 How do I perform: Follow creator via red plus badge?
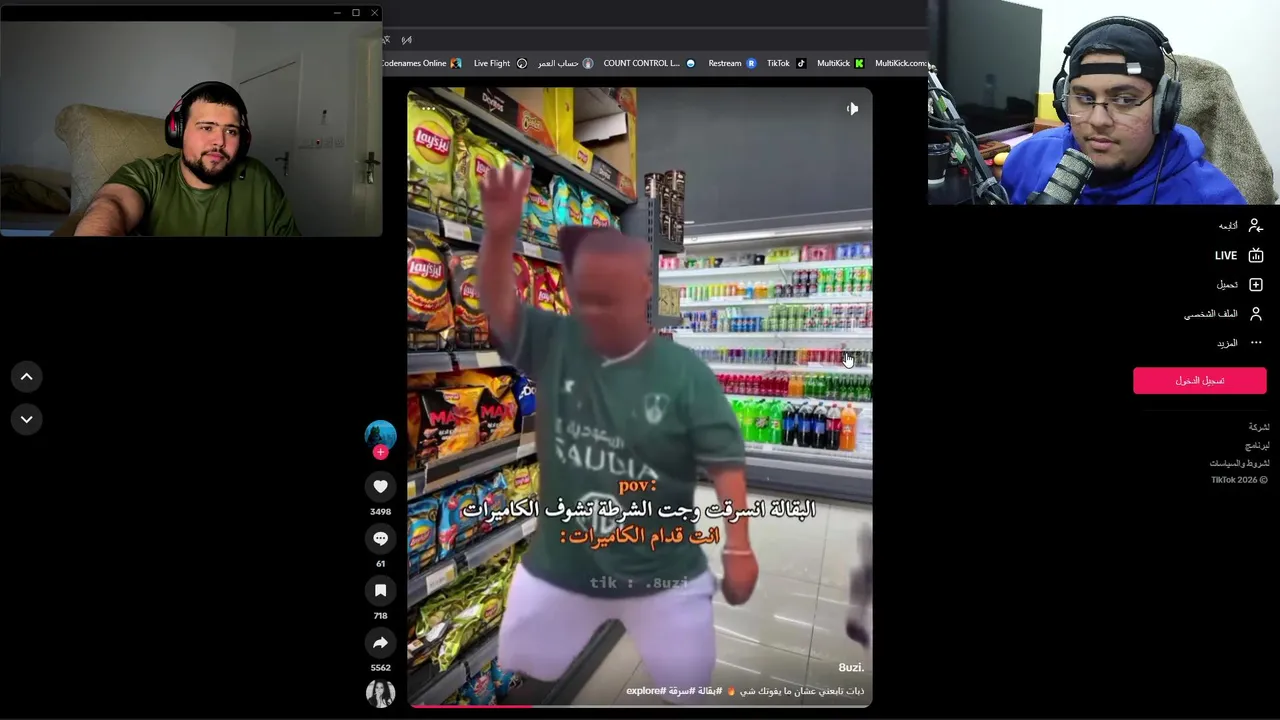(380, 452)
